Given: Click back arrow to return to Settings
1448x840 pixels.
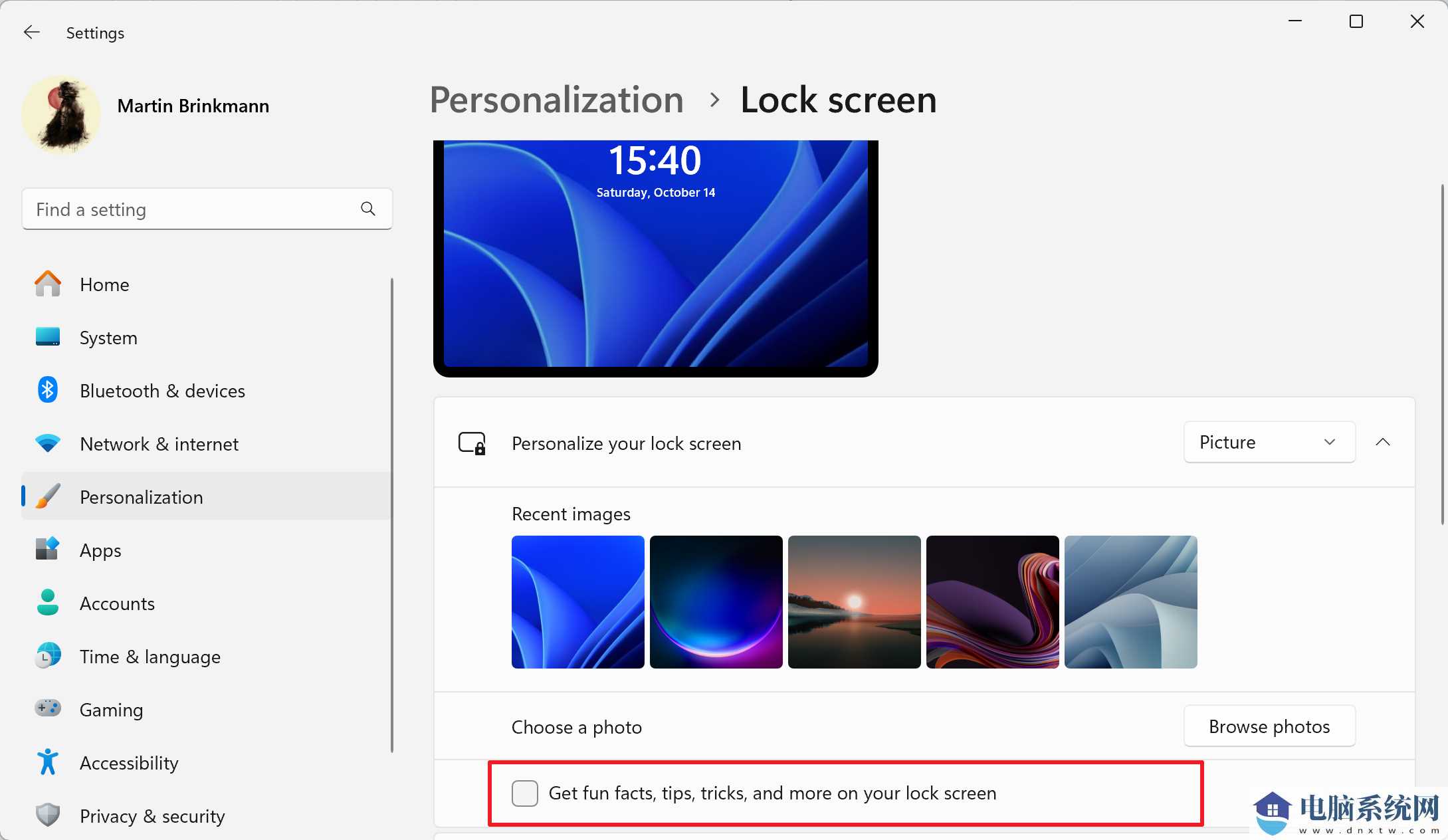Looking at the screenshot, I should pyautogui.click(x=31, y=32).
